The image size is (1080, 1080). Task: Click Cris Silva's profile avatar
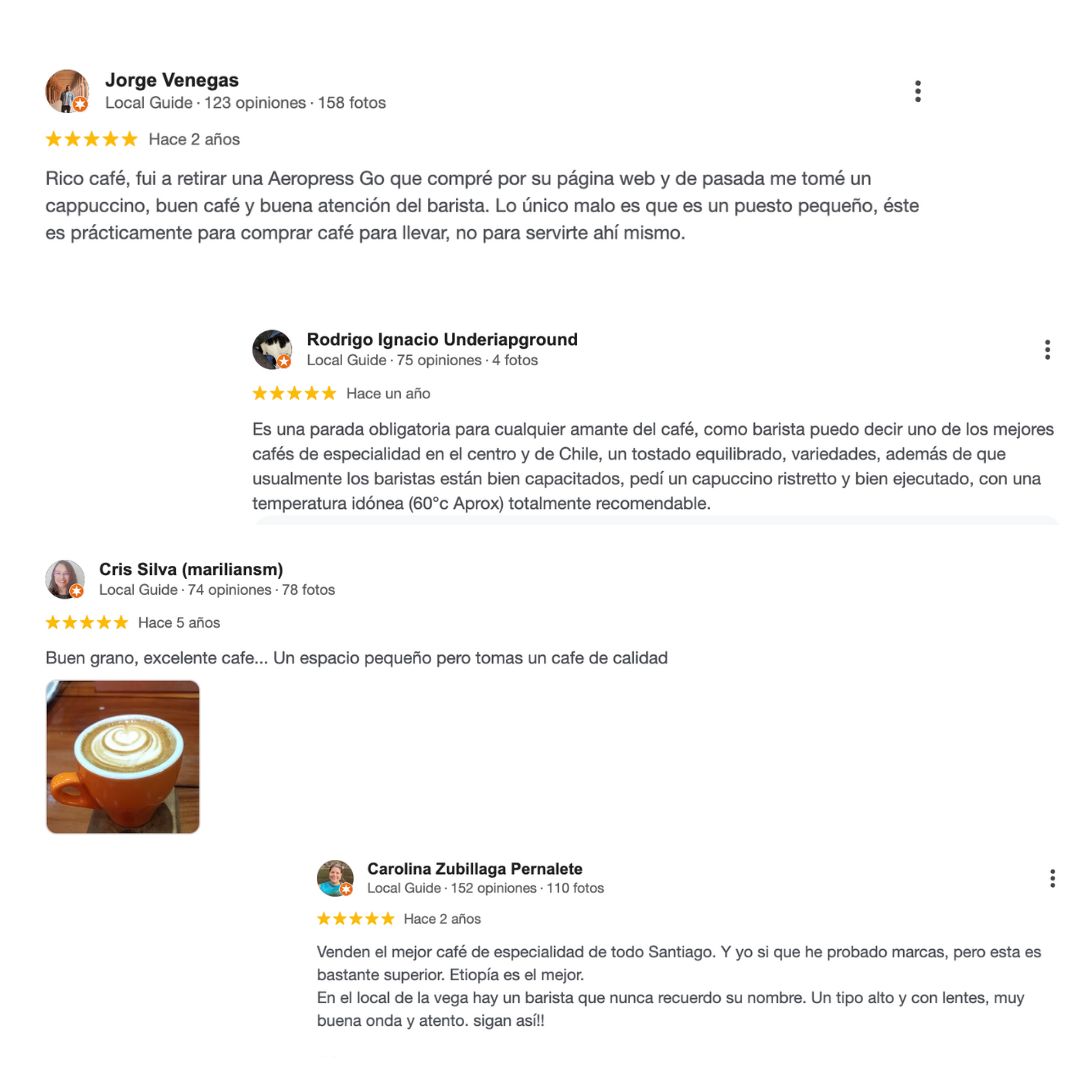coord(65,579)
